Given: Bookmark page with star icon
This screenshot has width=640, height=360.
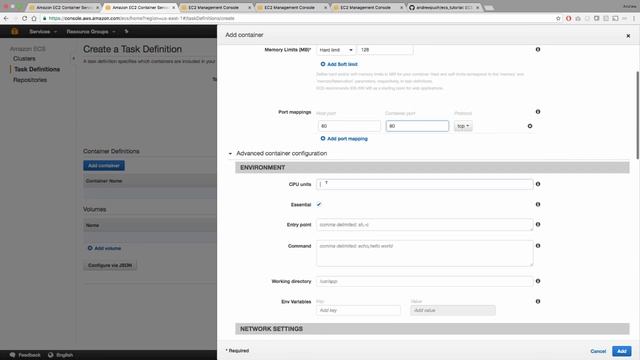Looking at the screenshot, I should (558, 18).
